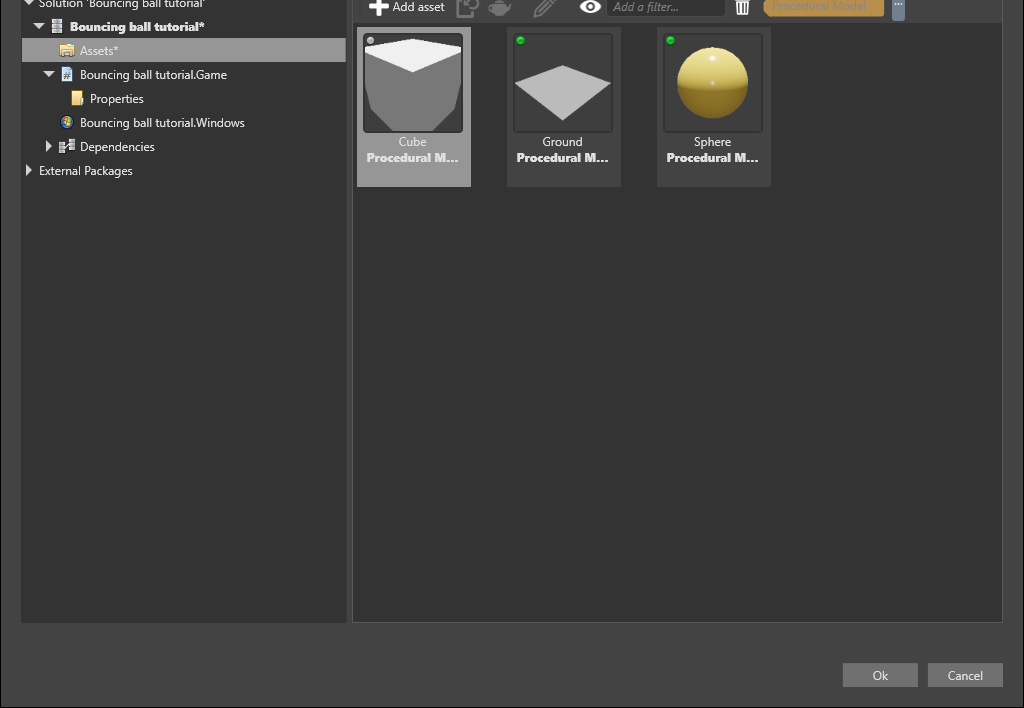Select the yellow Sphere asset thumbnail
This screenshot has width=1024, height=708.
pos(712,83)
